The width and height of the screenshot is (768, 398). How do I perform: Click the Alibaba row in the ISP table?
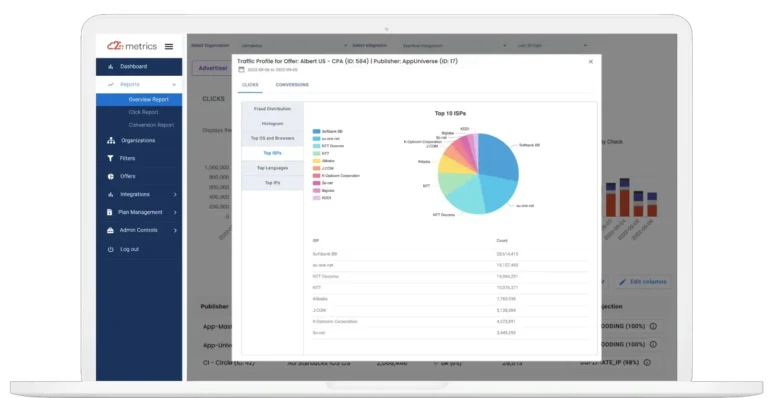pos(451,299)
